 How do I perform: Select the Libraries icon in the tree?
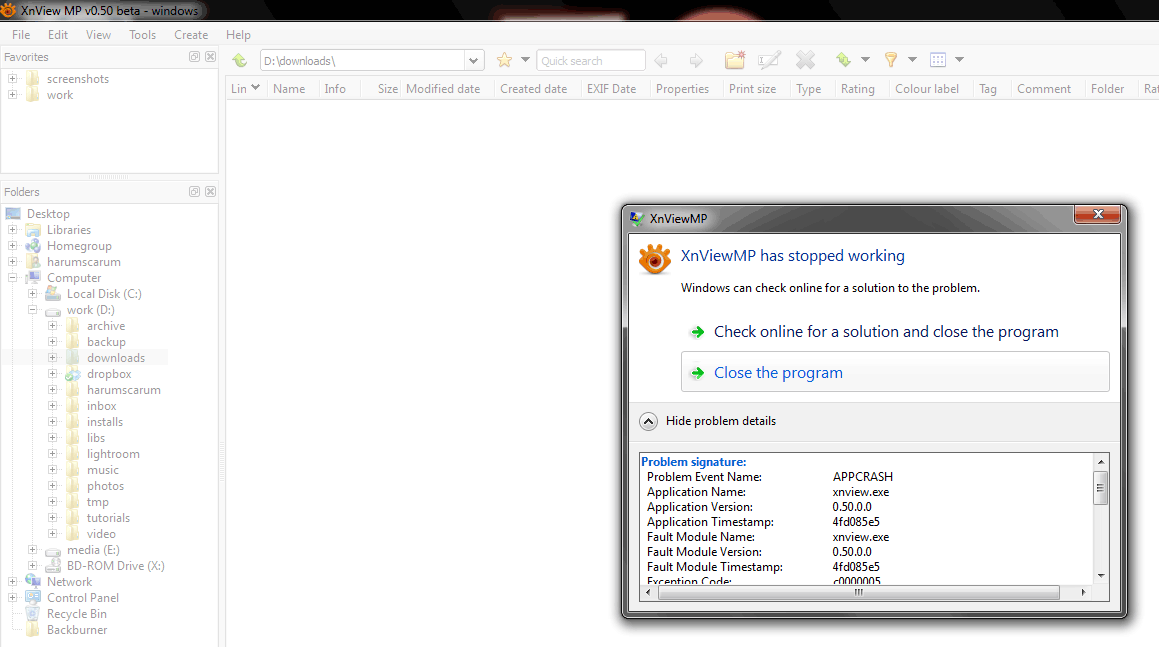point(33,230)
